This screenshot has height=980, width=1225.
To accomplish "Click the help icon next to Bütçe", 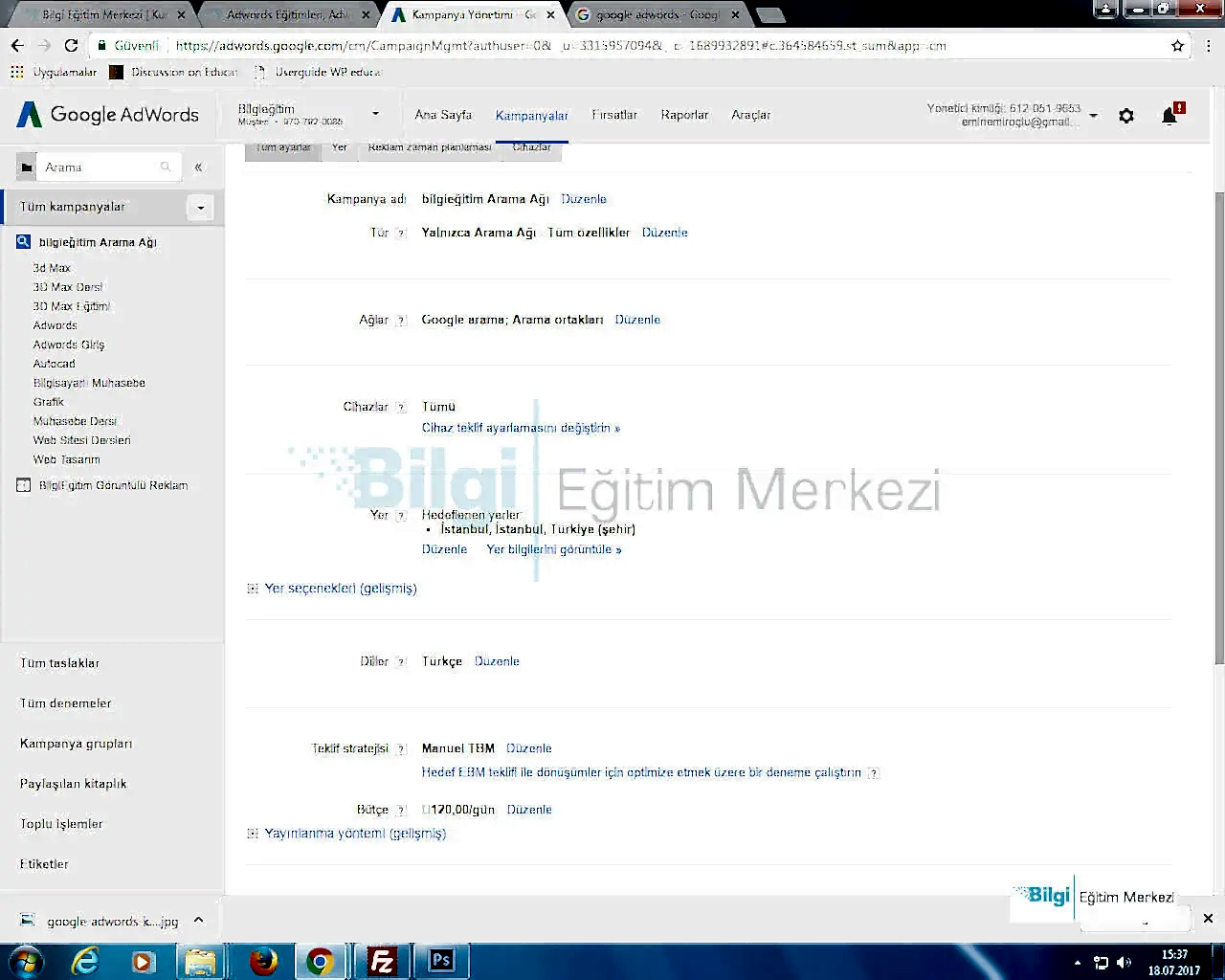I will [x=402, y=811].
